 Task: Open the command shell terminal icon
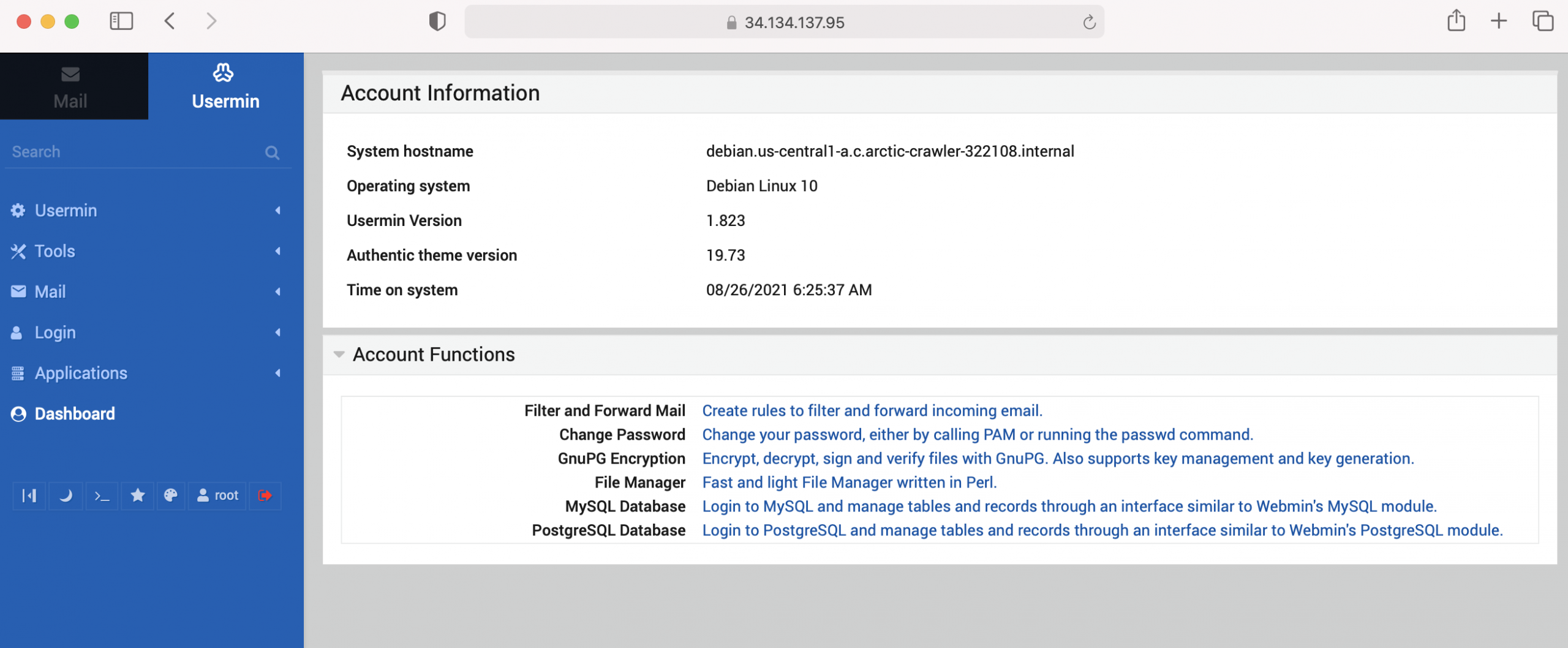(x=102, y=495)
